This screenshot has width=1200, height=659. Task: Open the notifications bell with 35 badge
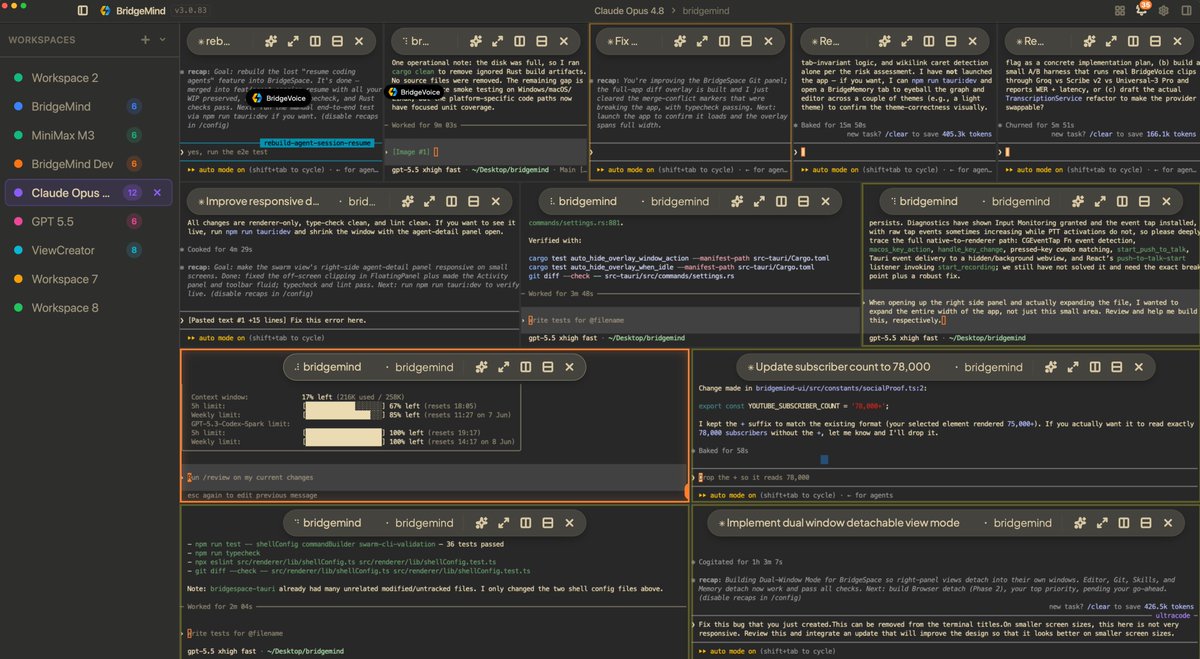pos(1141,10)
